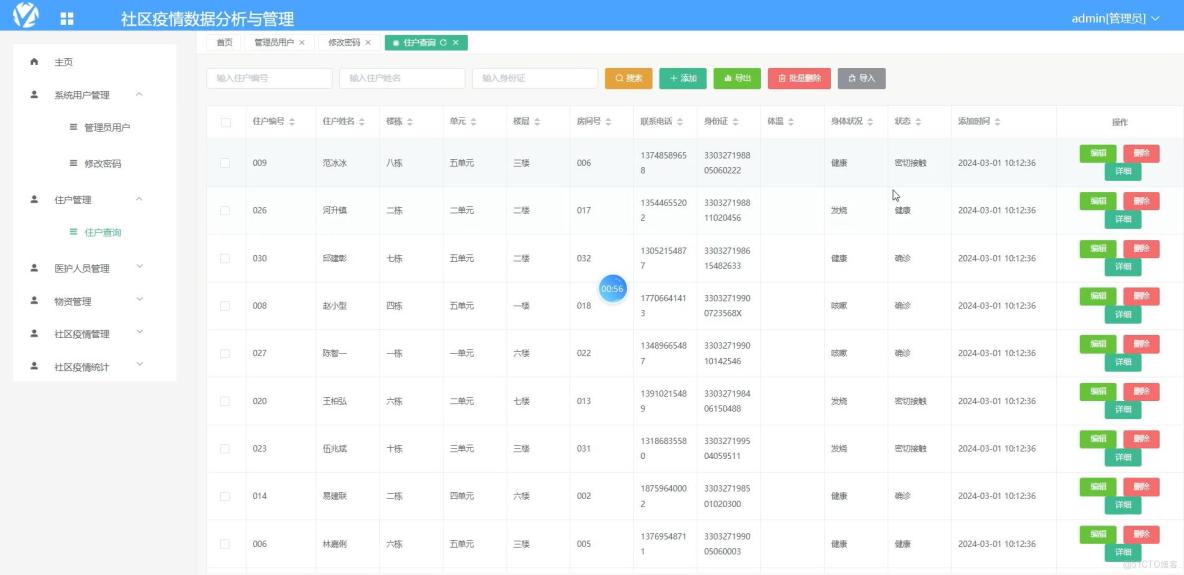
Task: Close the 住户查询 tab with its X
Action: coord(455,42)
